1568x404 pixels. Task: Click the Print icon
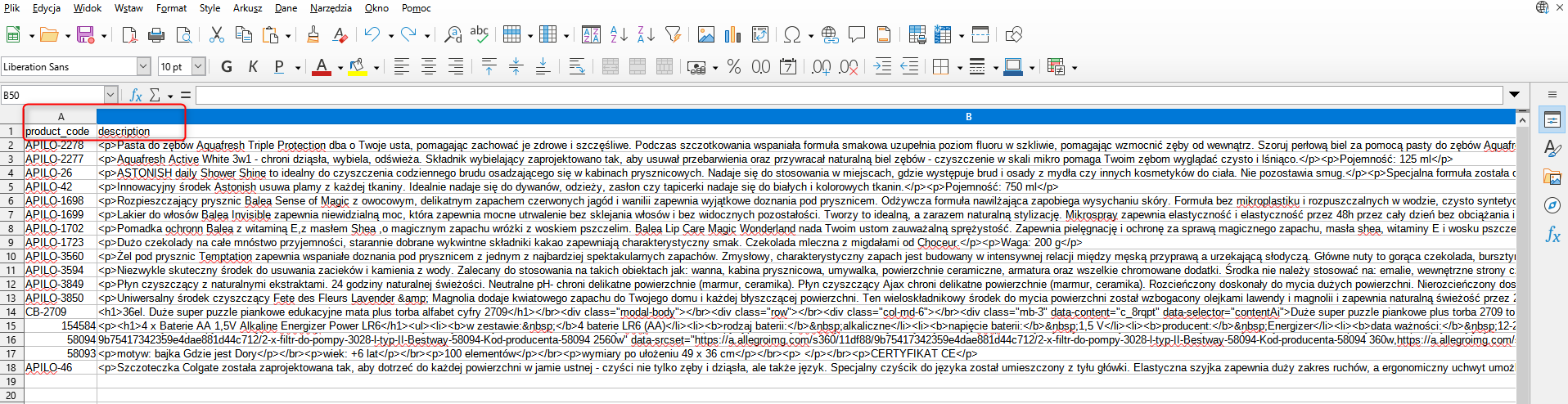pyautogui.click(x=156, y=34)
